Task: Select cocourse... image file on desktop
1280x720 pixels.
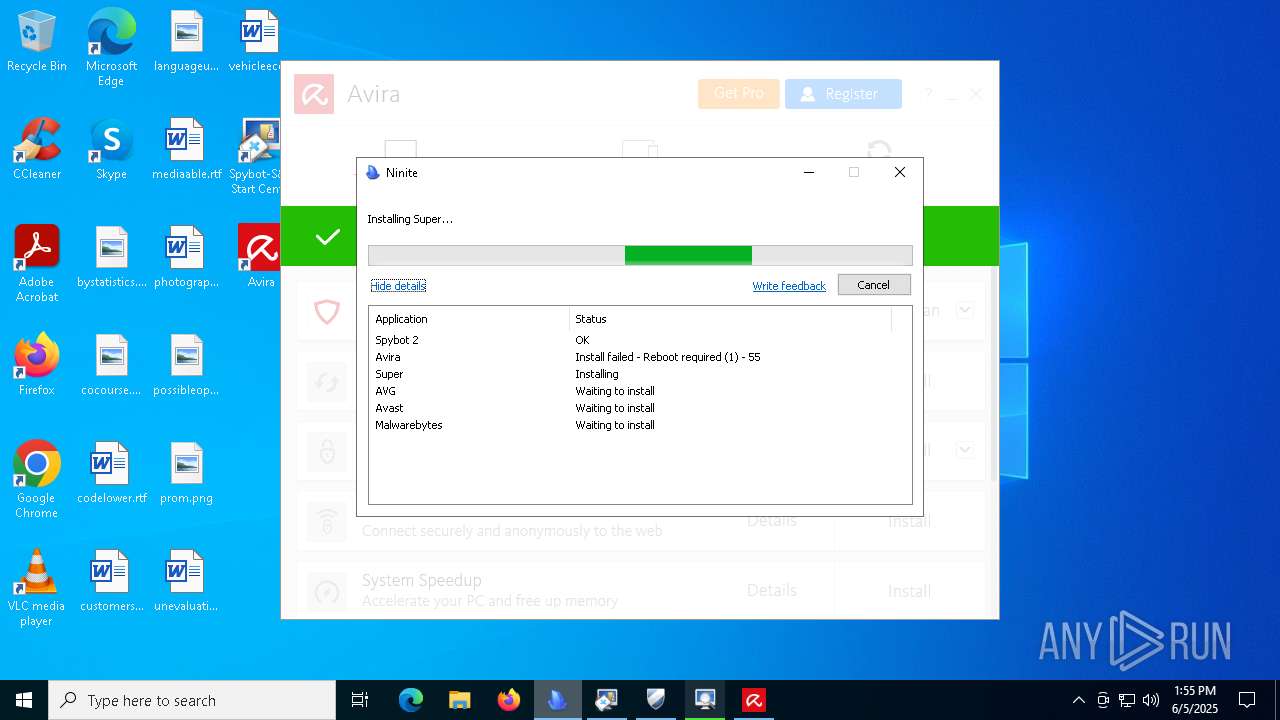Action: click(x=111, y=366)
